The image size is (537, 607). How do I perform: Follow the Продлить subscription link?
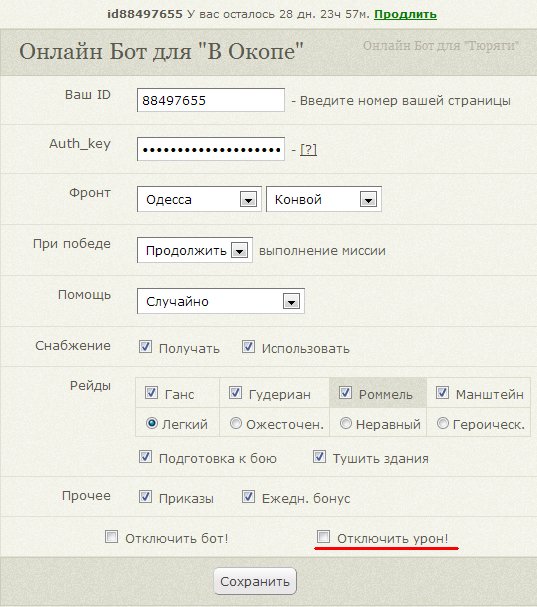405,14
